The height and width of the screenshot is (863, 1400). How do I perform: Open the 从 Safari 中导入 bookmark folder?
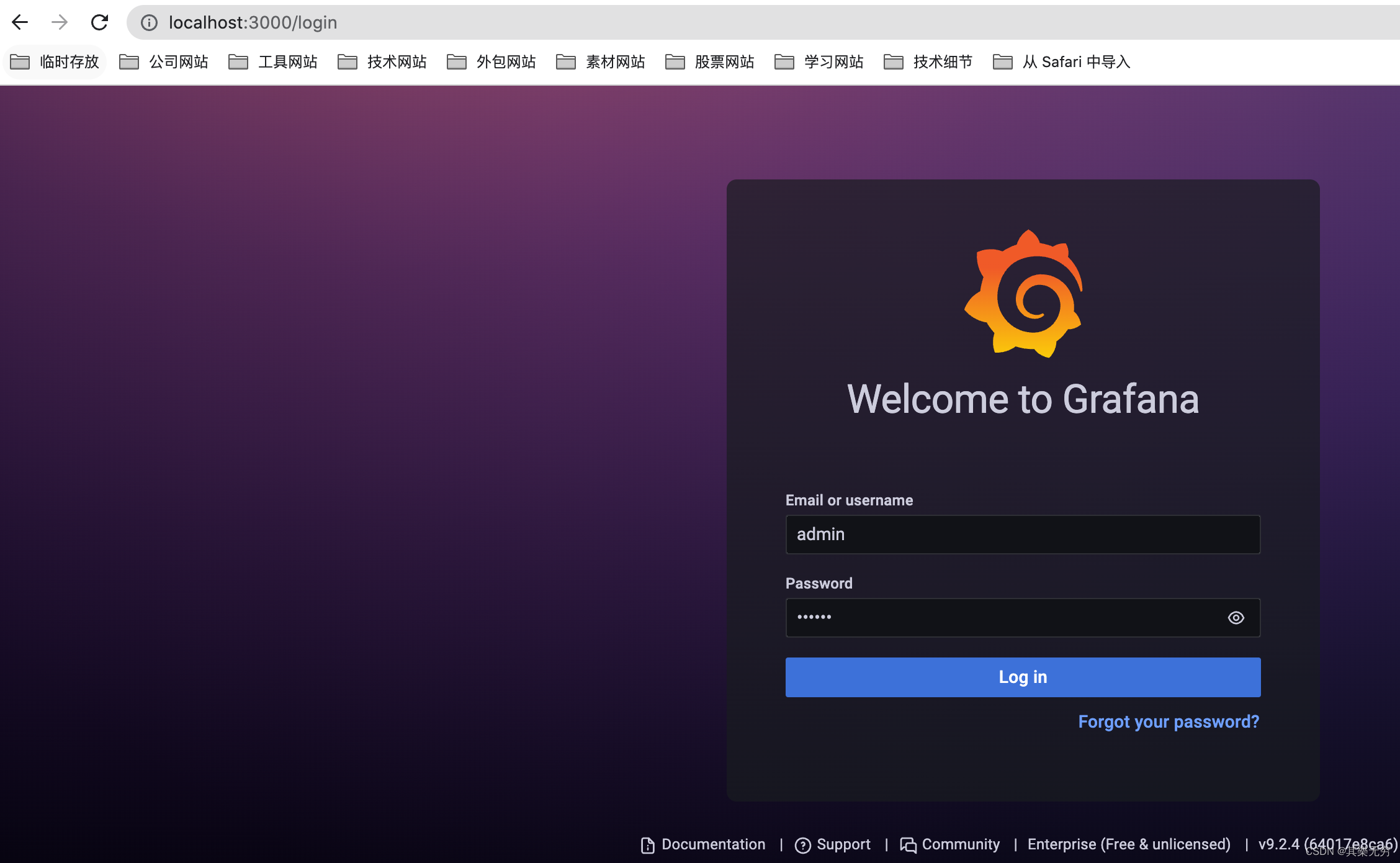(1062, 62)
